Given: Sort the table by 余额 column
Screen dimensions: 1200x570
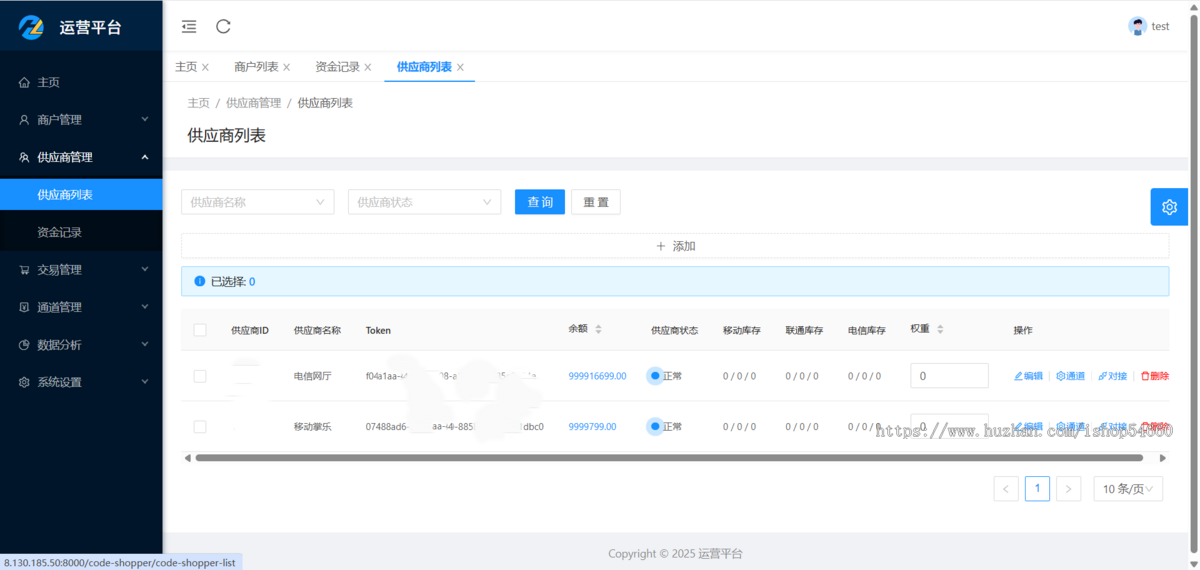Looking at the screenshot, I should point(598,329).
